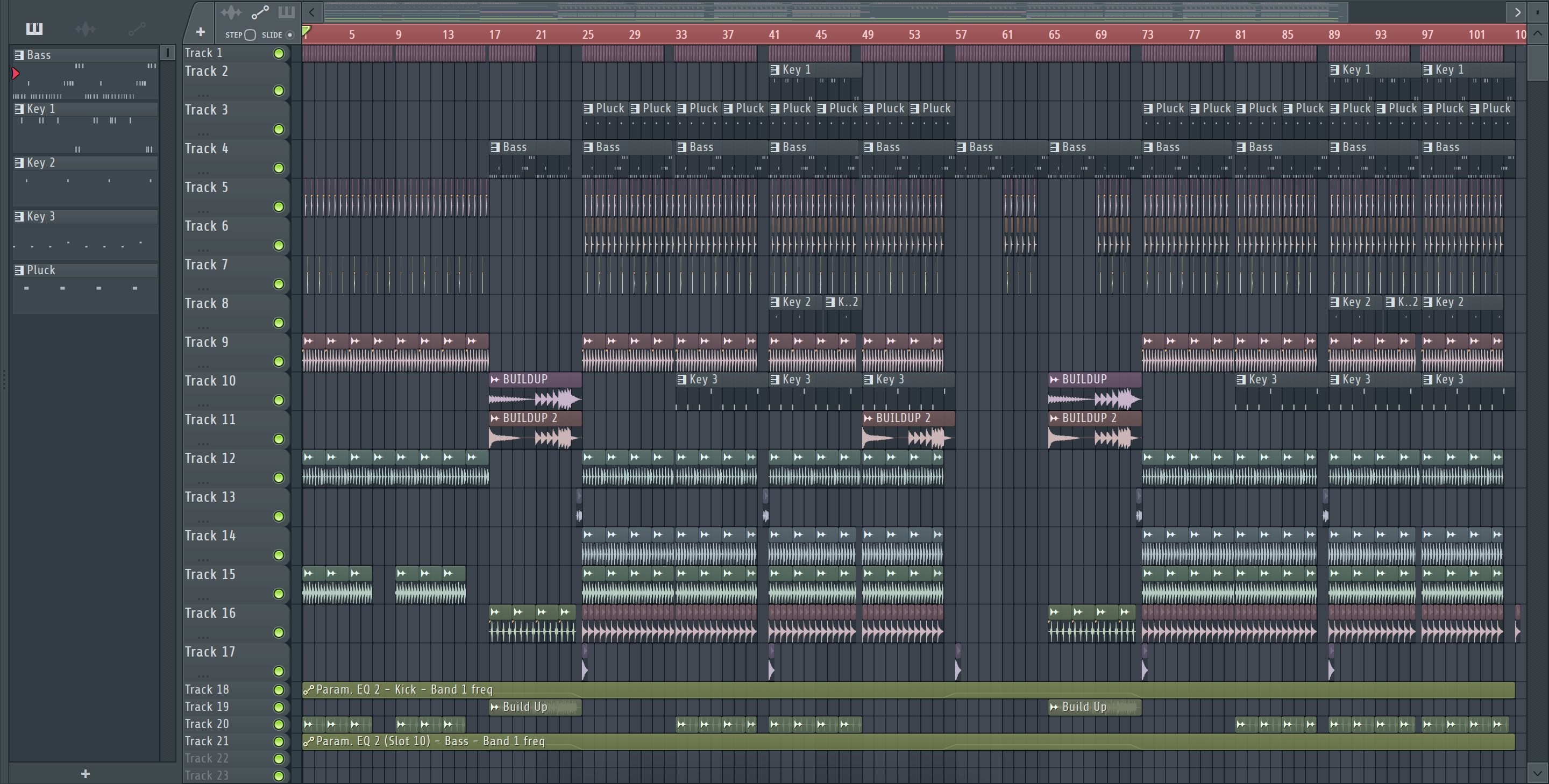Show pattern clips in the picker panel
The width and height of the screenshot is (1549, 784).
(x=34, y=28)
